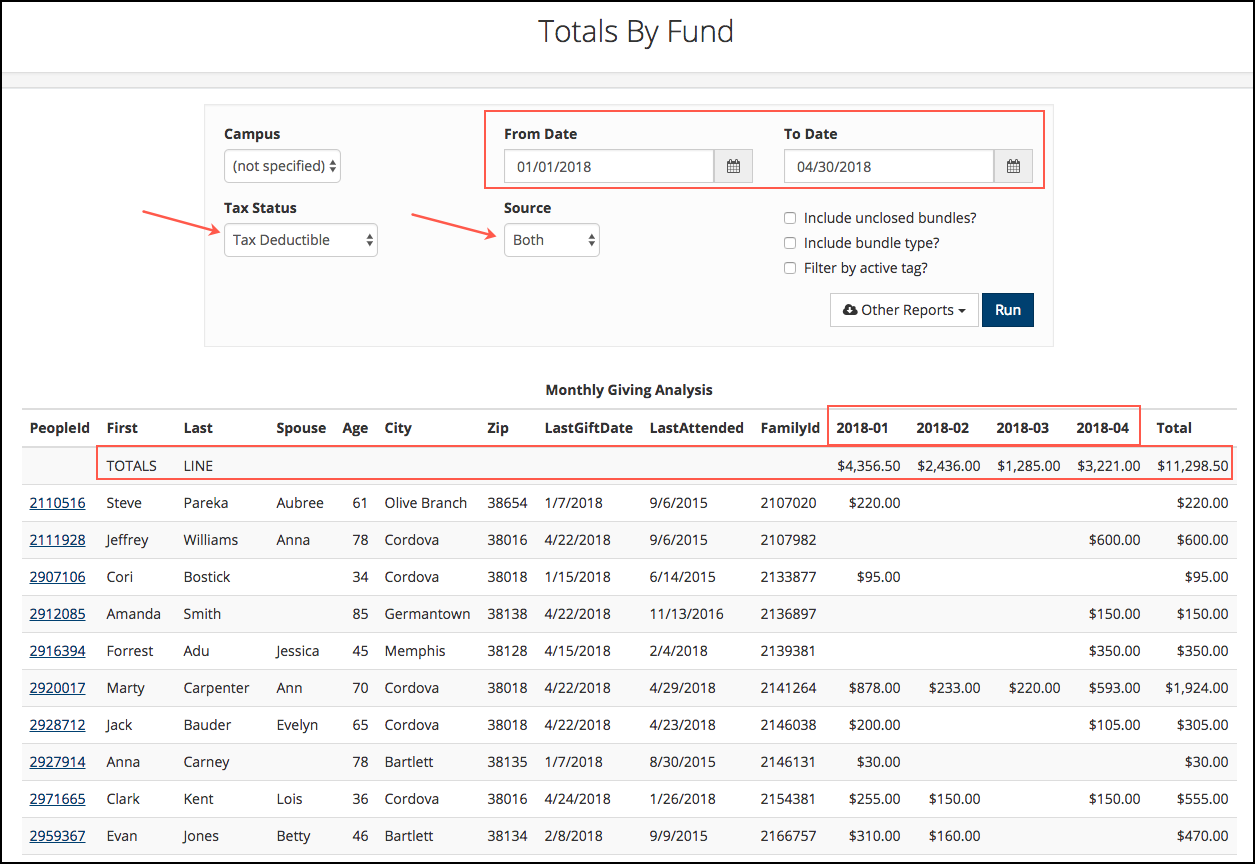This screenshot has height=864, width=1255.
Task: Click the 2018-03 column header
Action: click(1022, 428)
